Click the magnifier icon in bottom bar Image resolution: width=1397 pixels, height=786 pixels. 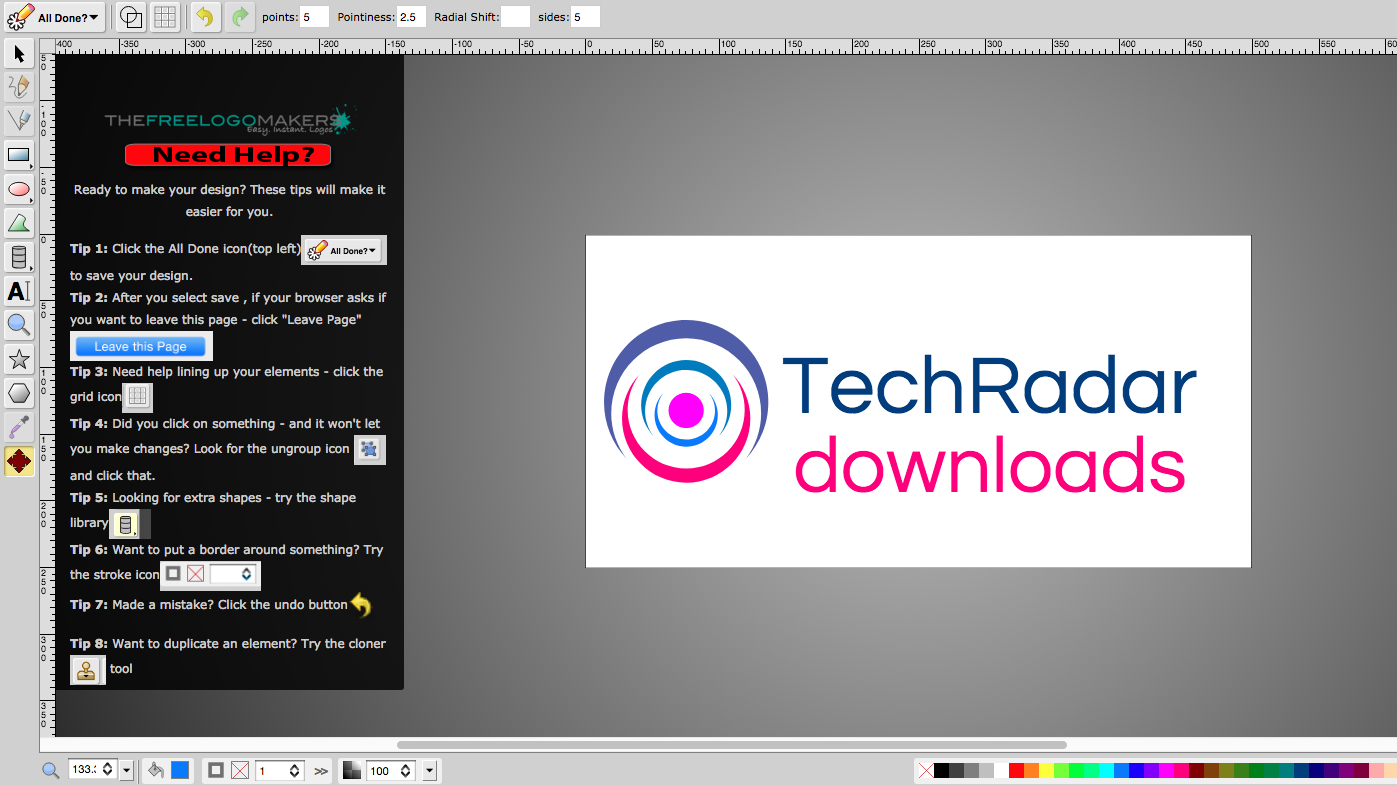[x=50, y=770]
